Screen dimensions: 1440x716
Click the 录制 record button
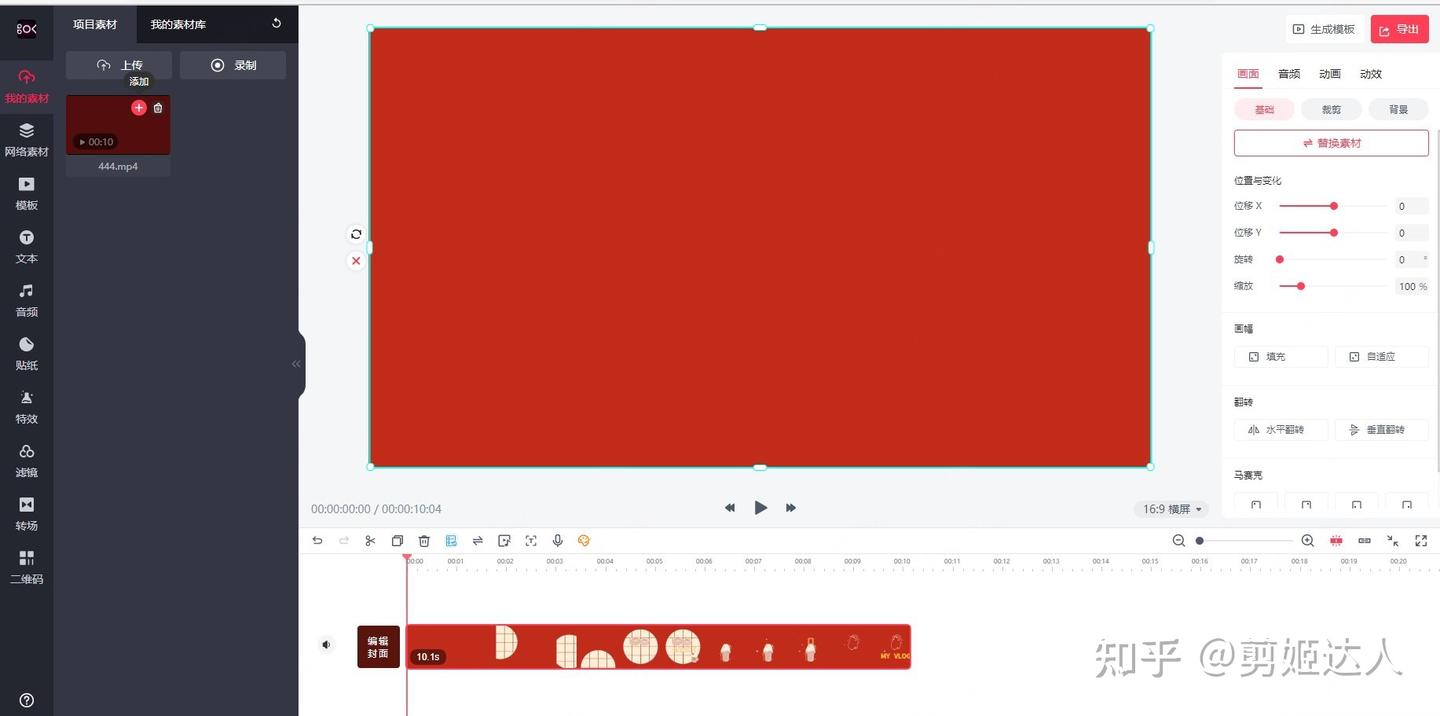[x=233, y=65]
